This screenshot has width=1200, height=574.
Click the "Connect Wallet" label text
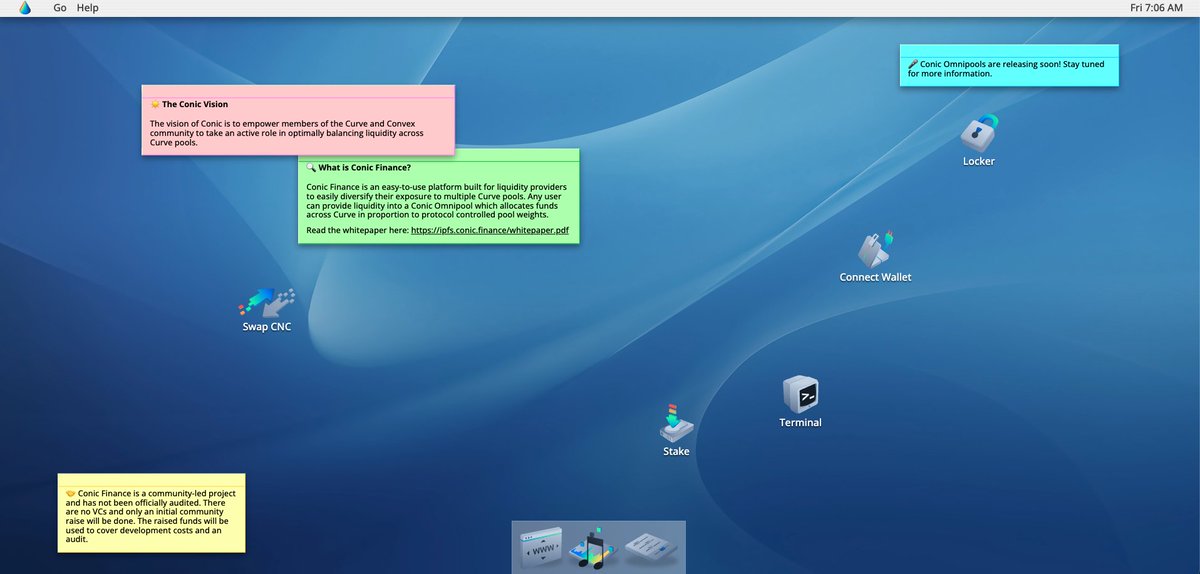click(x=875, y=277)
